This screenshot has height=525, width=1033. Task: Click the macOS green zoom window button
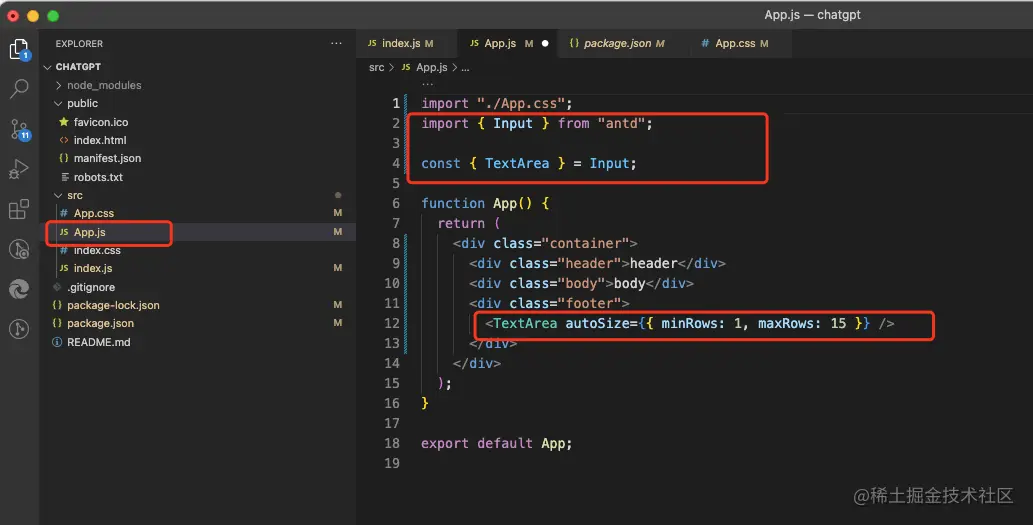coord(53,16)
